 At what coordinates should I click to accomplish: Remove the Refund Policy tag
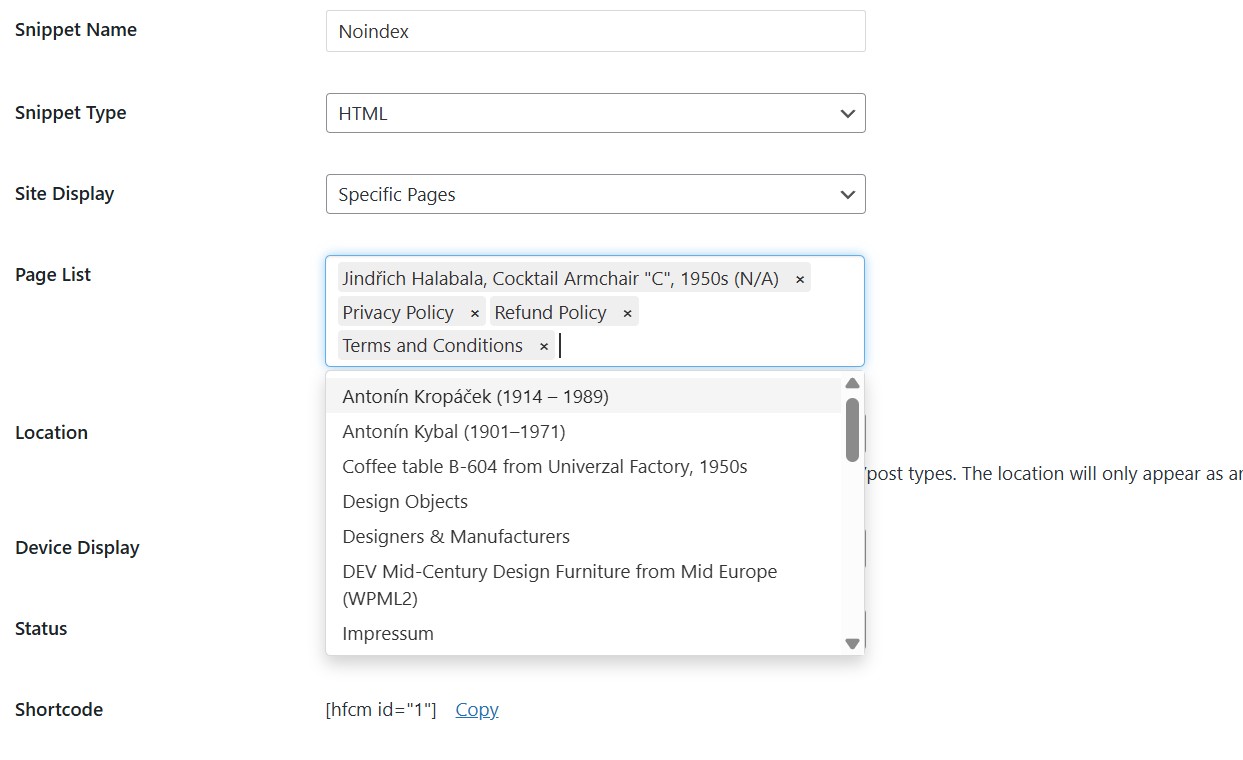(x=627, y=314)
